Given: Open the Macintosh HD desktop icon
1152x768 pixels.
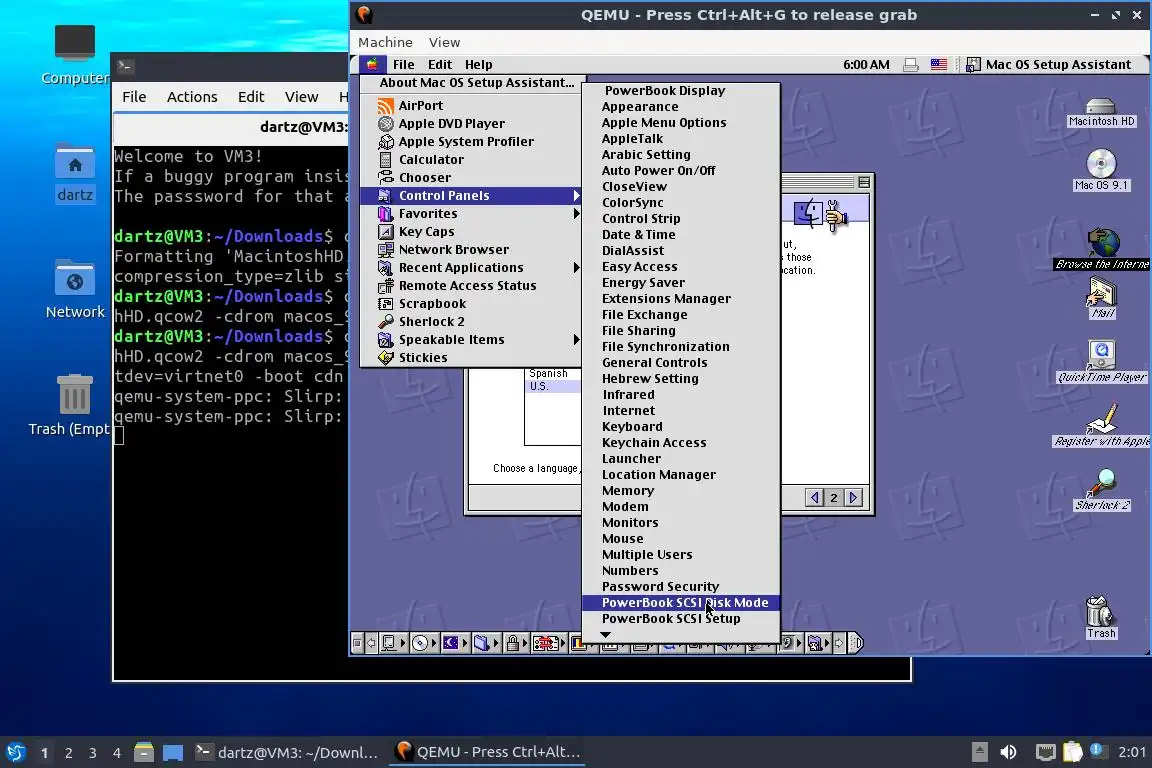Looking at the screenshot, I should [1101, 112].
